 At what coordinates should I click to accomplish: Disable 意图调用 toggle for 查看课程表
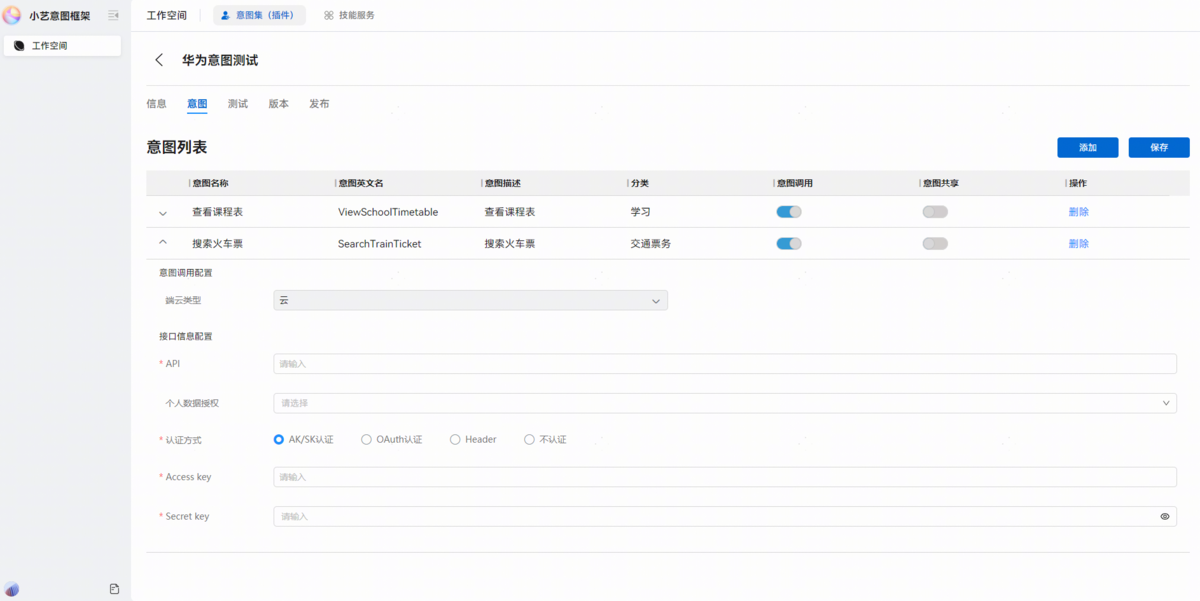coord(789,212)
